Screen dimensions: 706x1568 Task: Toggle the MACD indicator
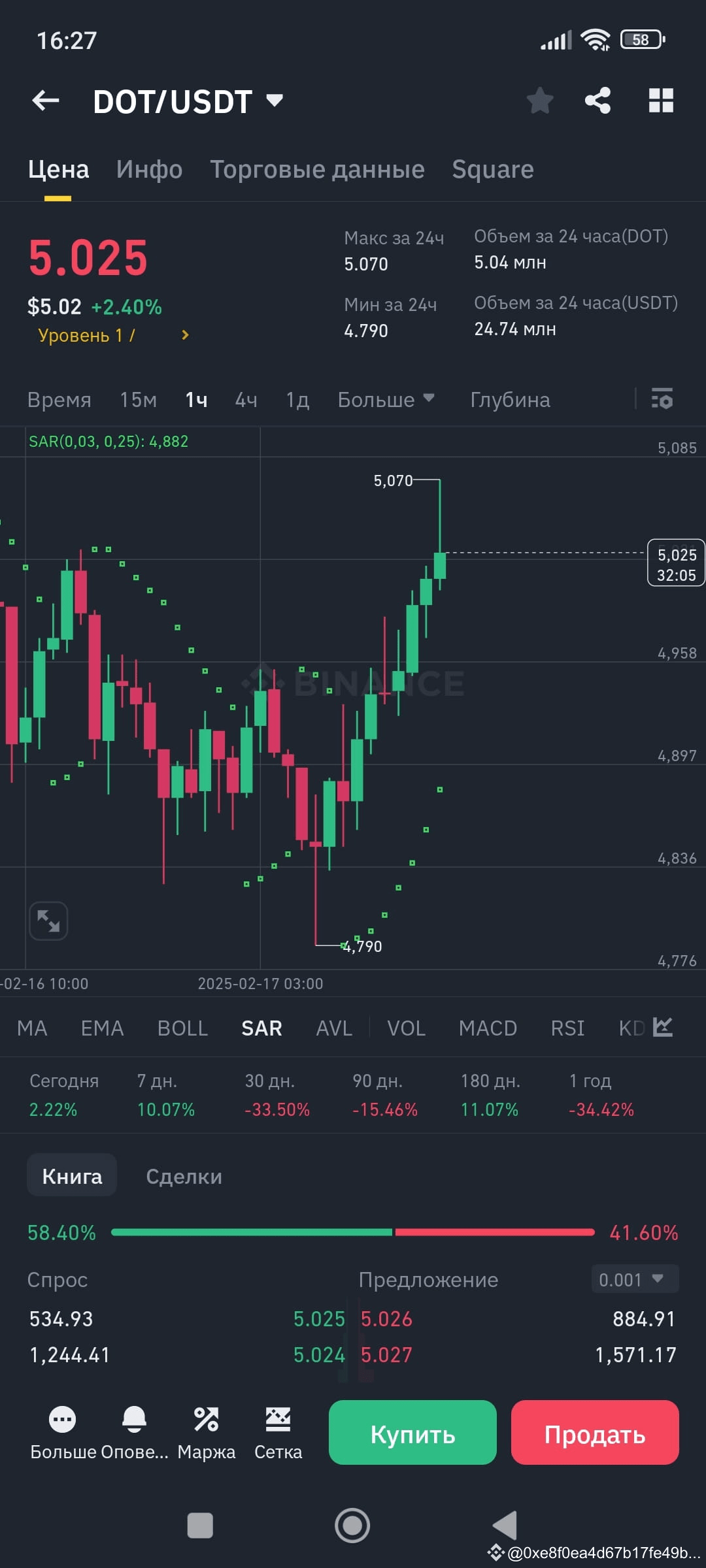tap(488, 1028)
